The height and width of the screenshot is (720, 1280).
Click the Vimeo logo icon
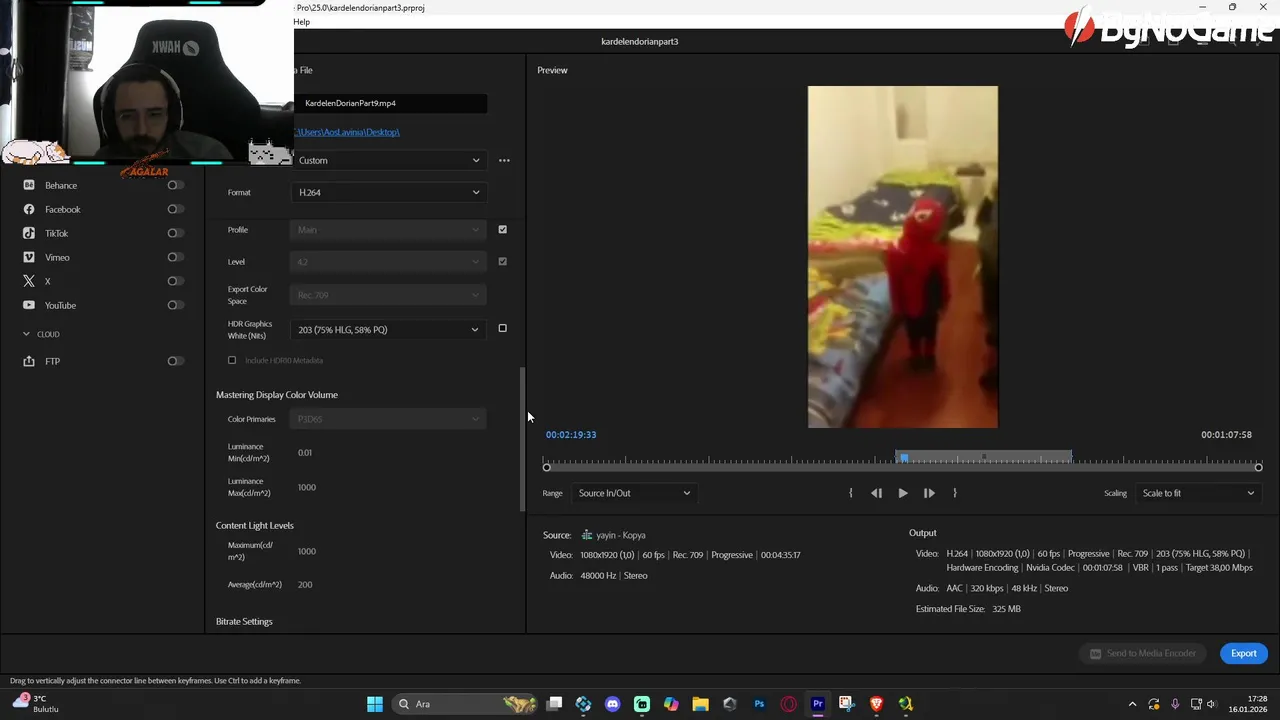click(29, 257)
